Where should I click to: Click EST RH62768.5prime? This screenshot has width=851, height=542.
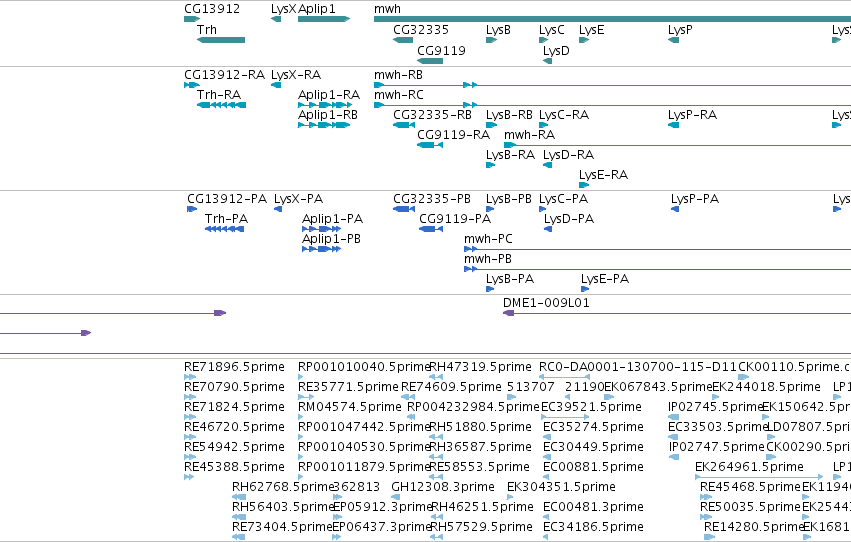tap(282, 488)
